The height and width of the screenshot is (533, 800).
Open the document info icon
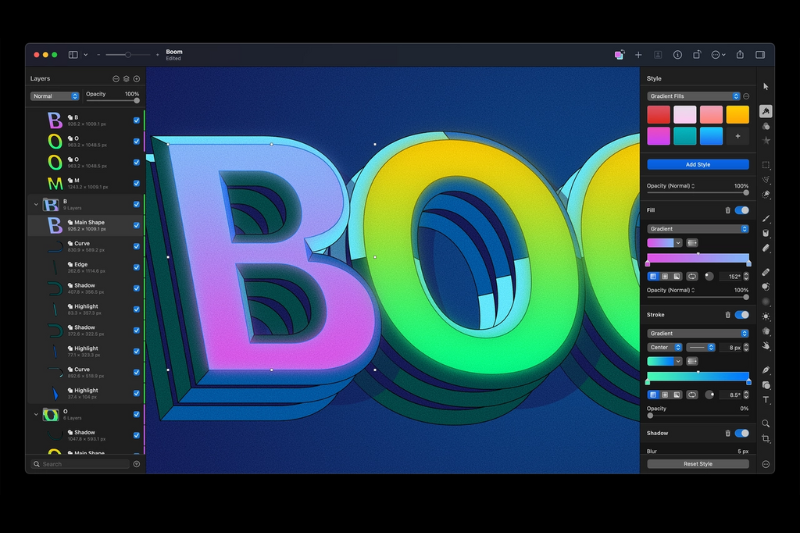click(677, 55)
